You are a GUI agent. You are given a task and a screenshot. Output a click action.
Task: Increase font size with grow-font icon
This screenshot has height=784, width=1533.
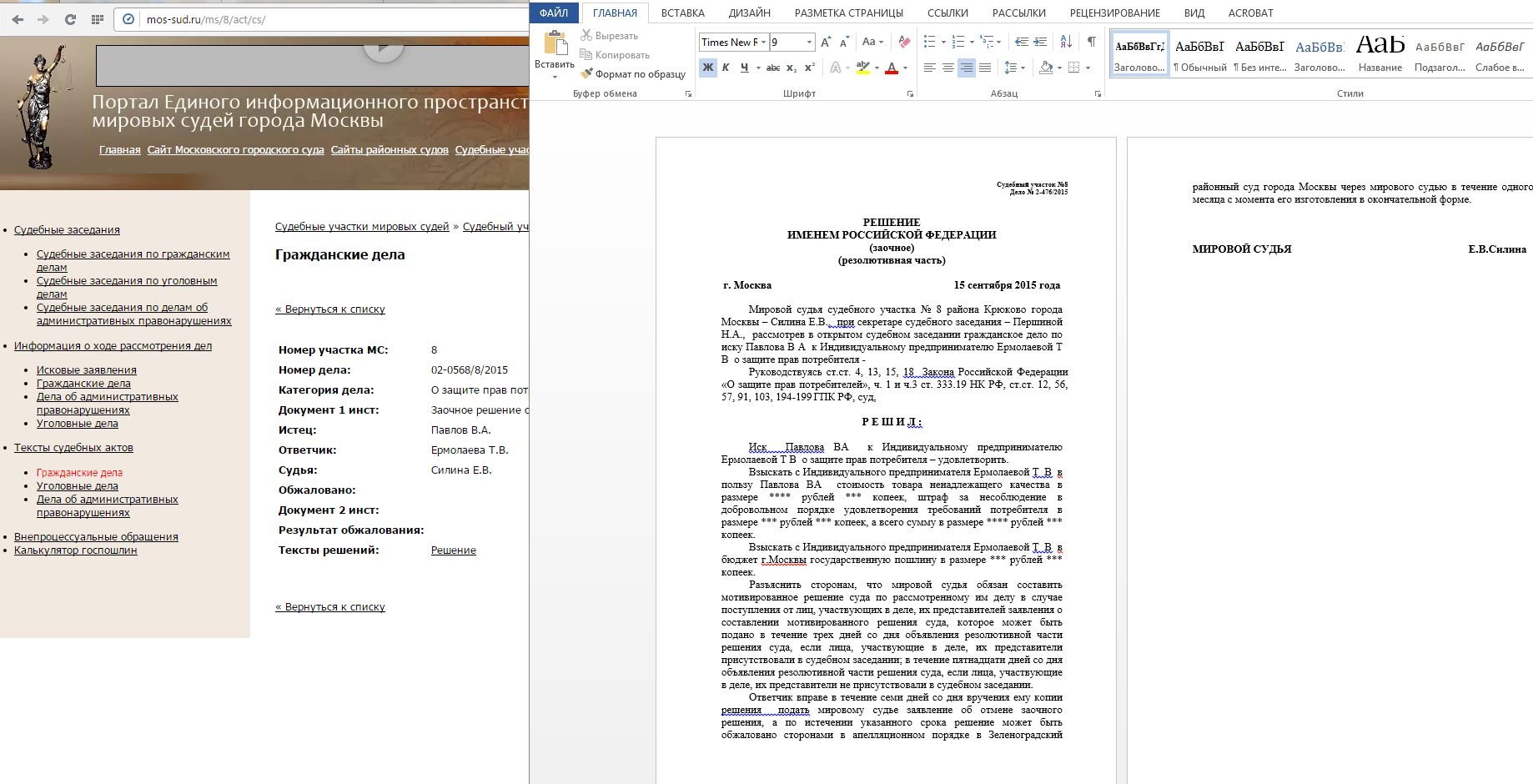826,42
